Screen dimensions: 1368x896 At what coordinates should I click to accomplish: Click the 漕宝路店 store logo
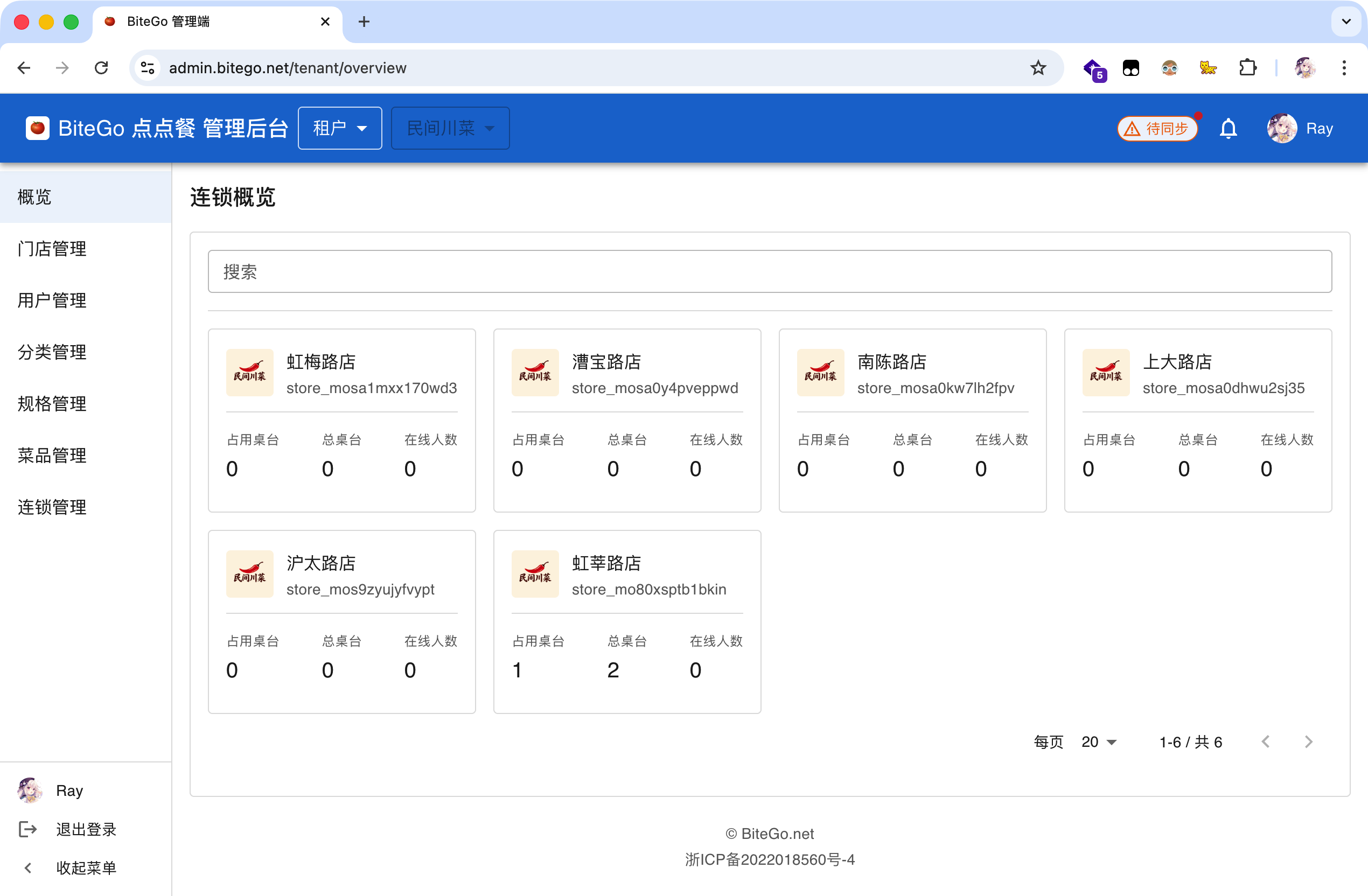pyautogui.click(x=535, y=373)
